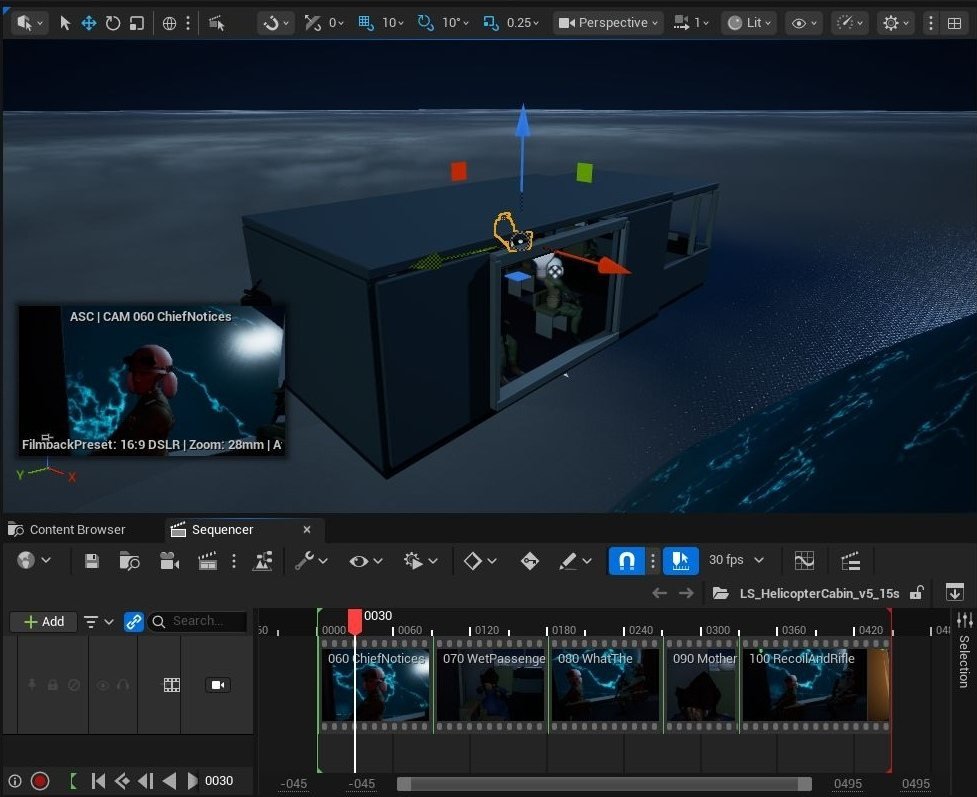This screenshot has width=977, height=797.
Task: Toggle world/local coordinate space globe icon
Action: [169, 23]
